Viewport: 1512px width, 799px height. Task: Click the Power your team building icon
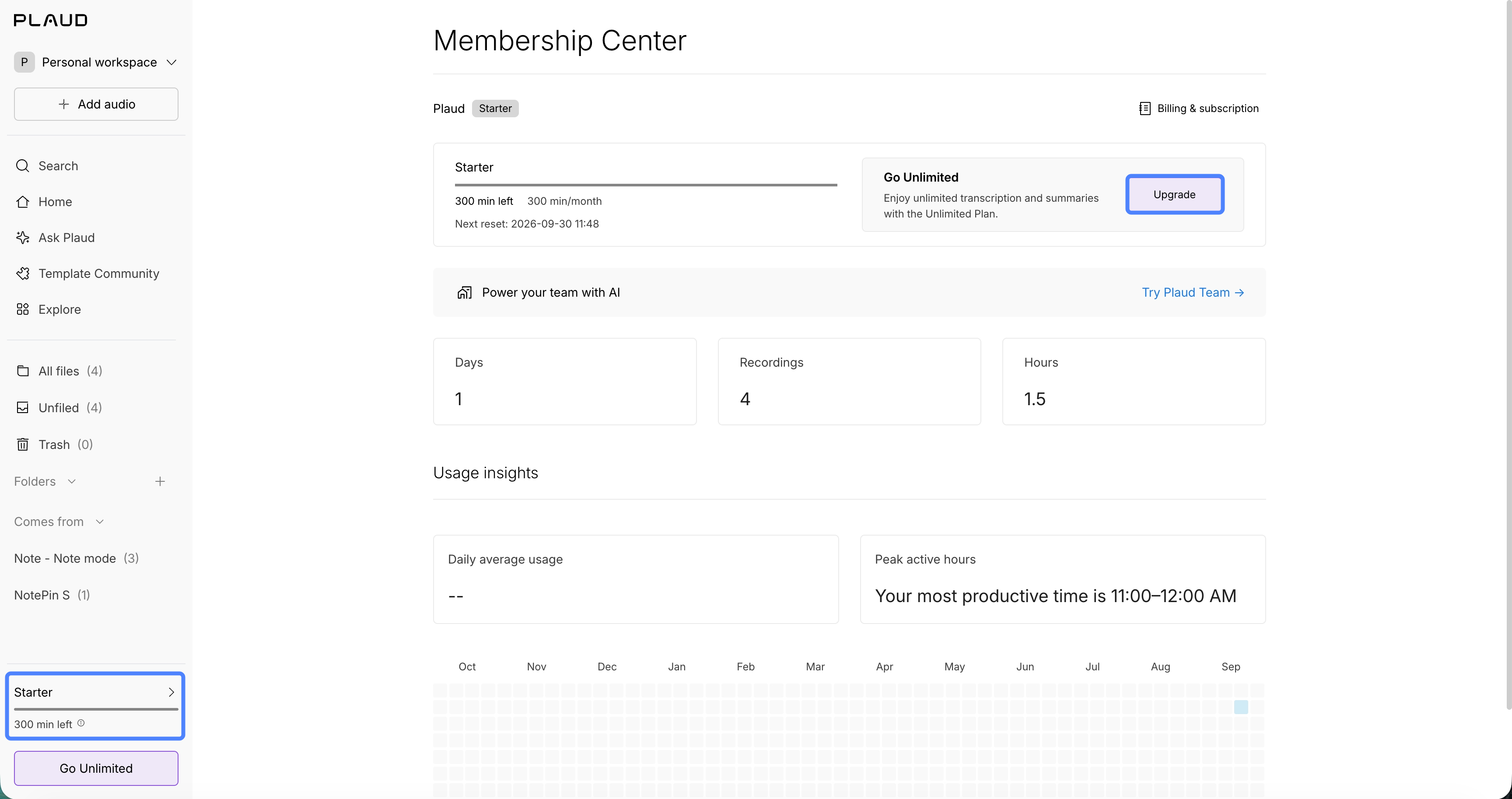[x=464, y=292]
